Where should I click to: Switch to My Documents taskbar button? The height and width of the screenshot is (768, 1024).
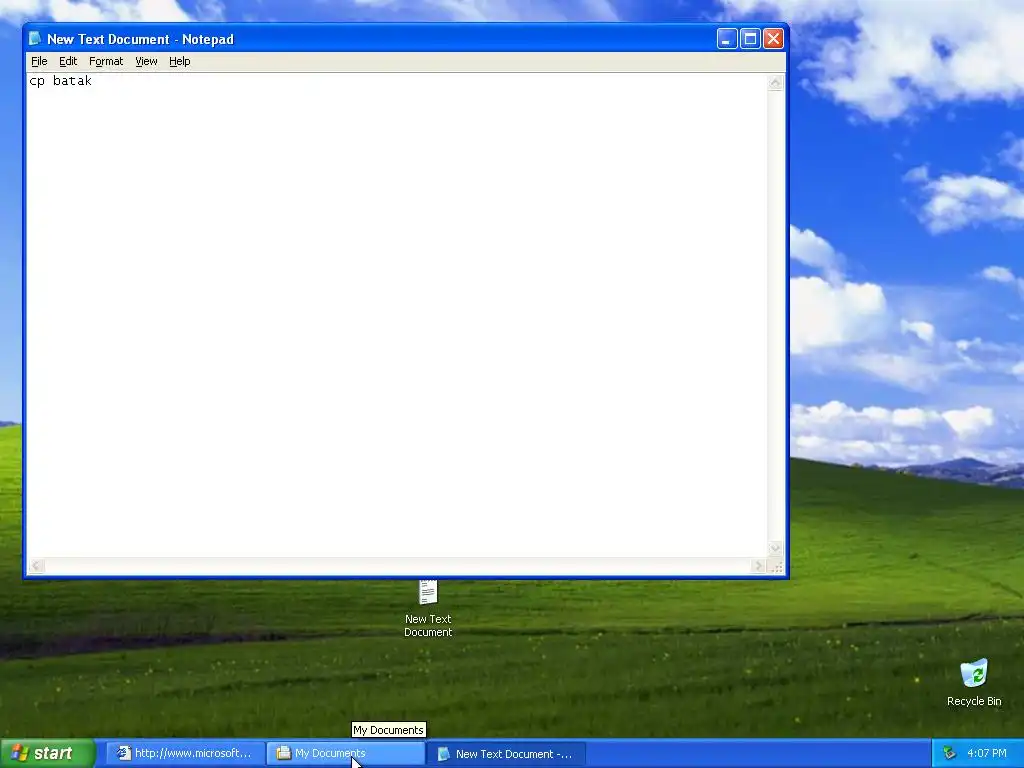[345, 754]
